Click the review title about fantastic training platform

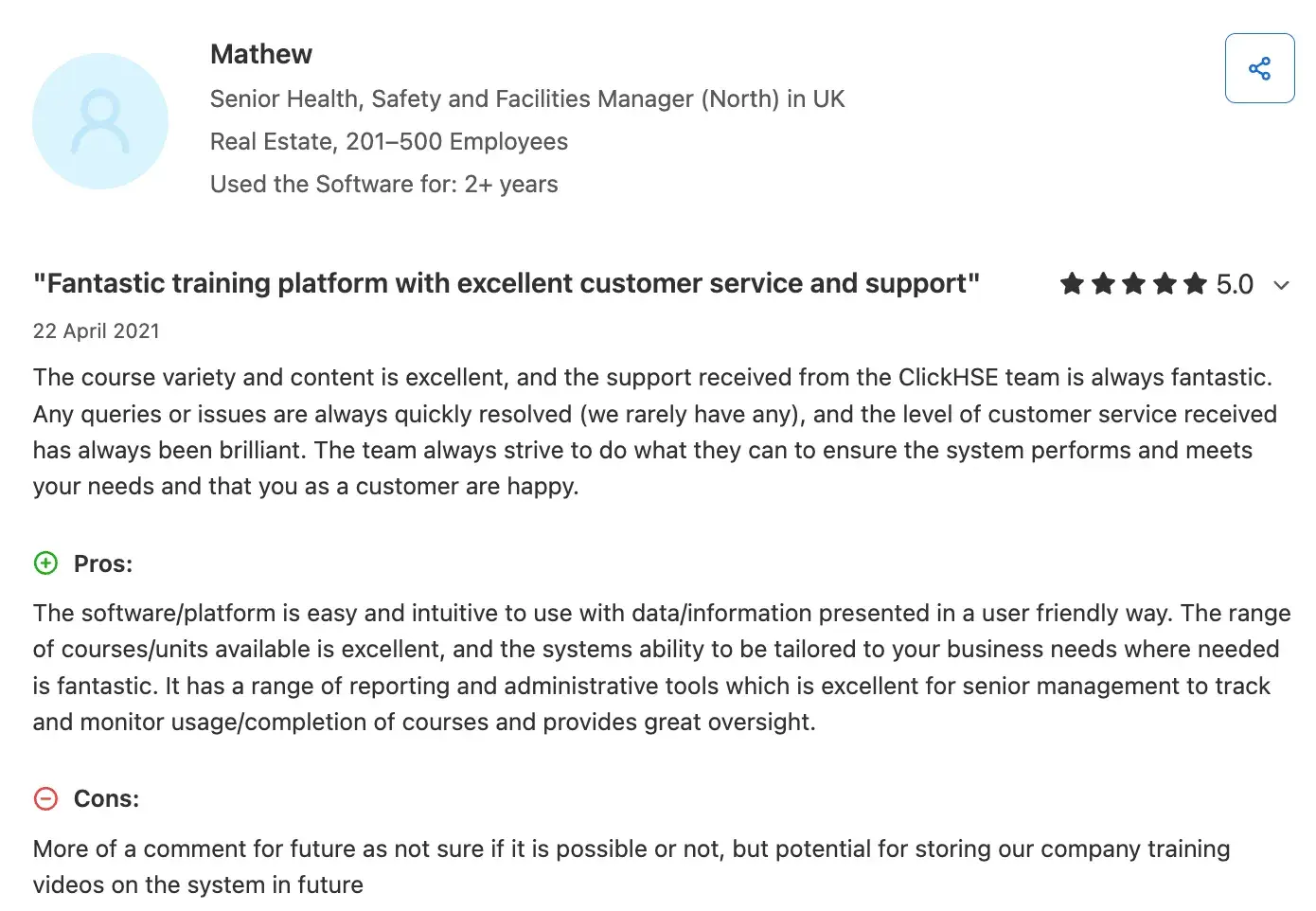(507, 283)
